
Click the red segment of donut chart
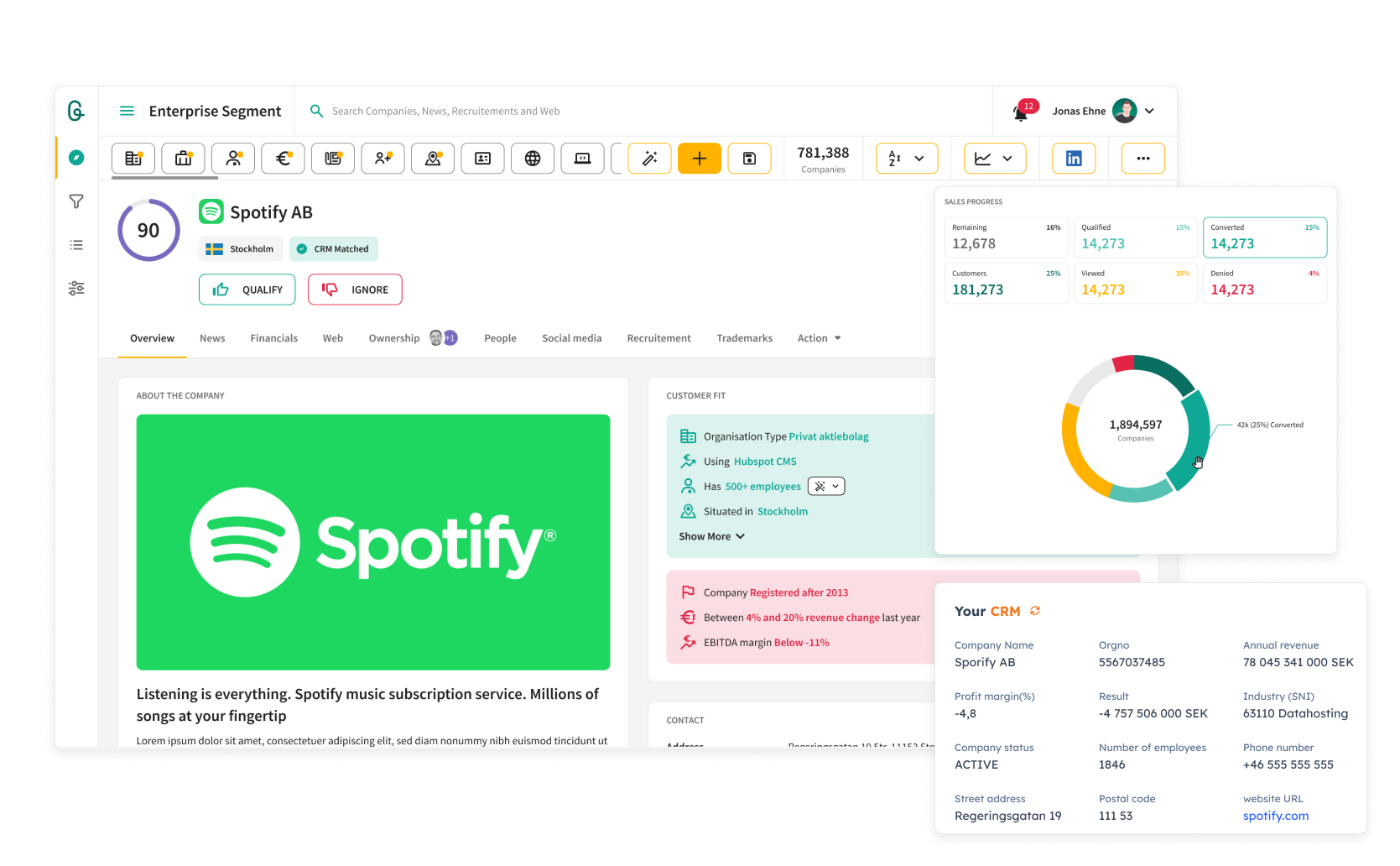1123,363
